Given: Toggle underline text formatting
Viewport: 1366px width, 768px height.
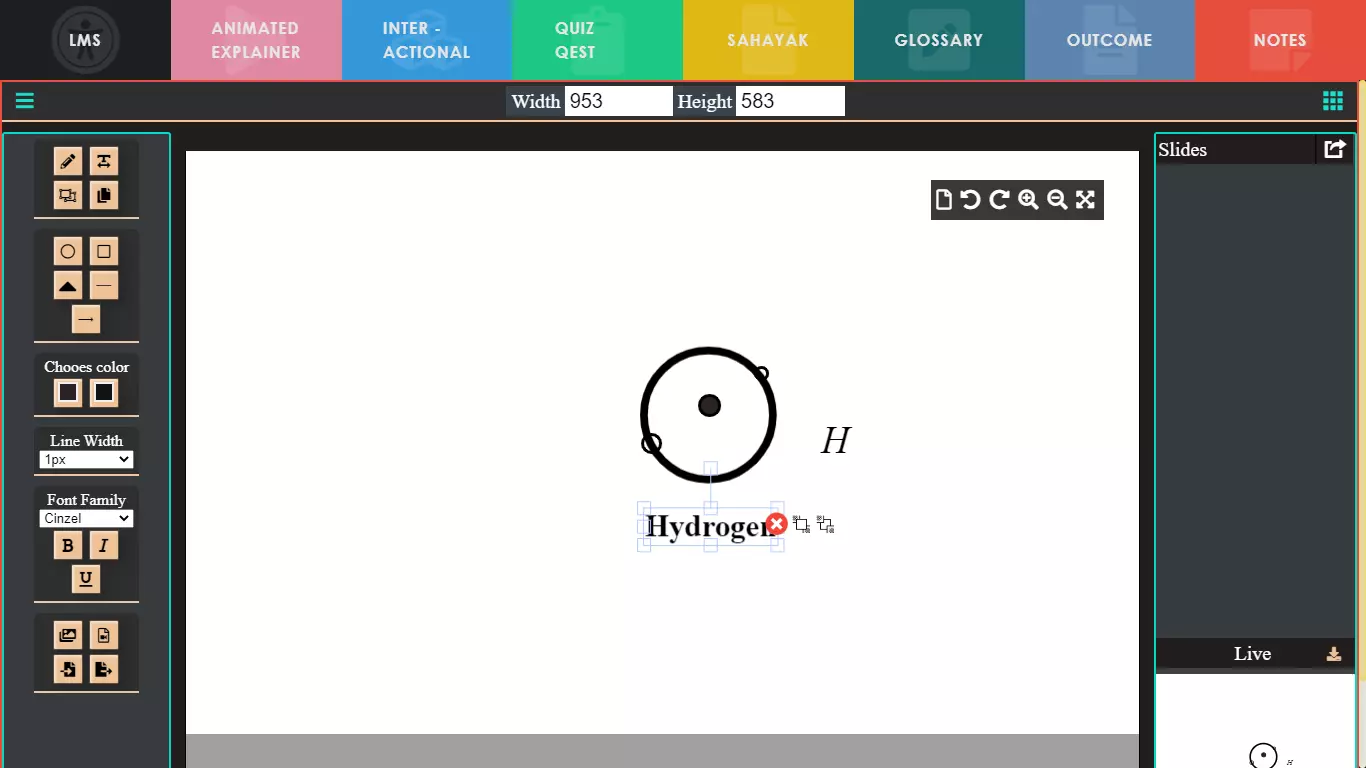Looking at the screenshot, I should point(86,579).
